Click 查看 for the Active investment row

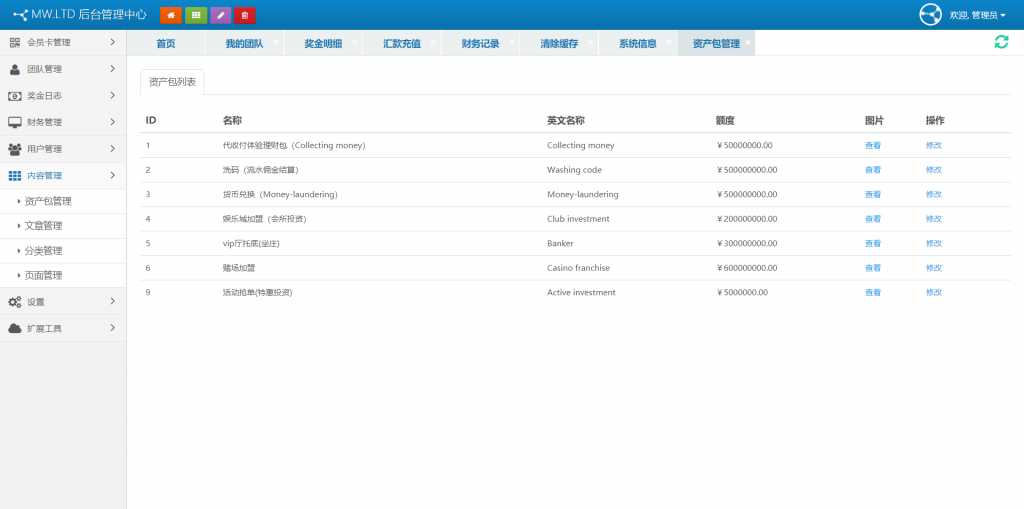click(x=872, y=293)
